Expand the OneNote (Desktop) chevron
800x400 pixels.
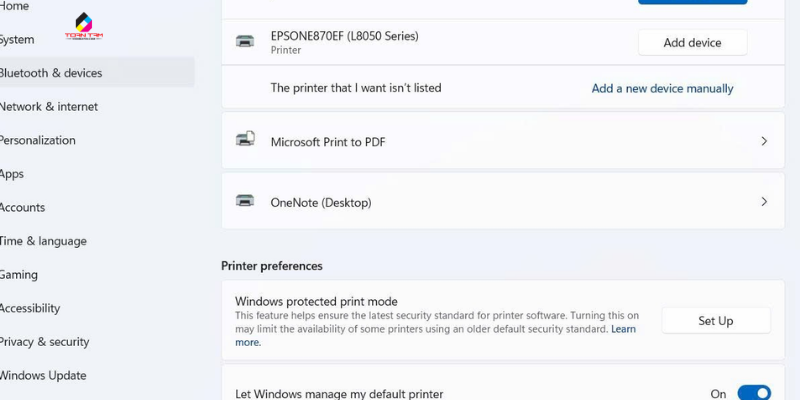pyautogui.click(x=764, y=202)
